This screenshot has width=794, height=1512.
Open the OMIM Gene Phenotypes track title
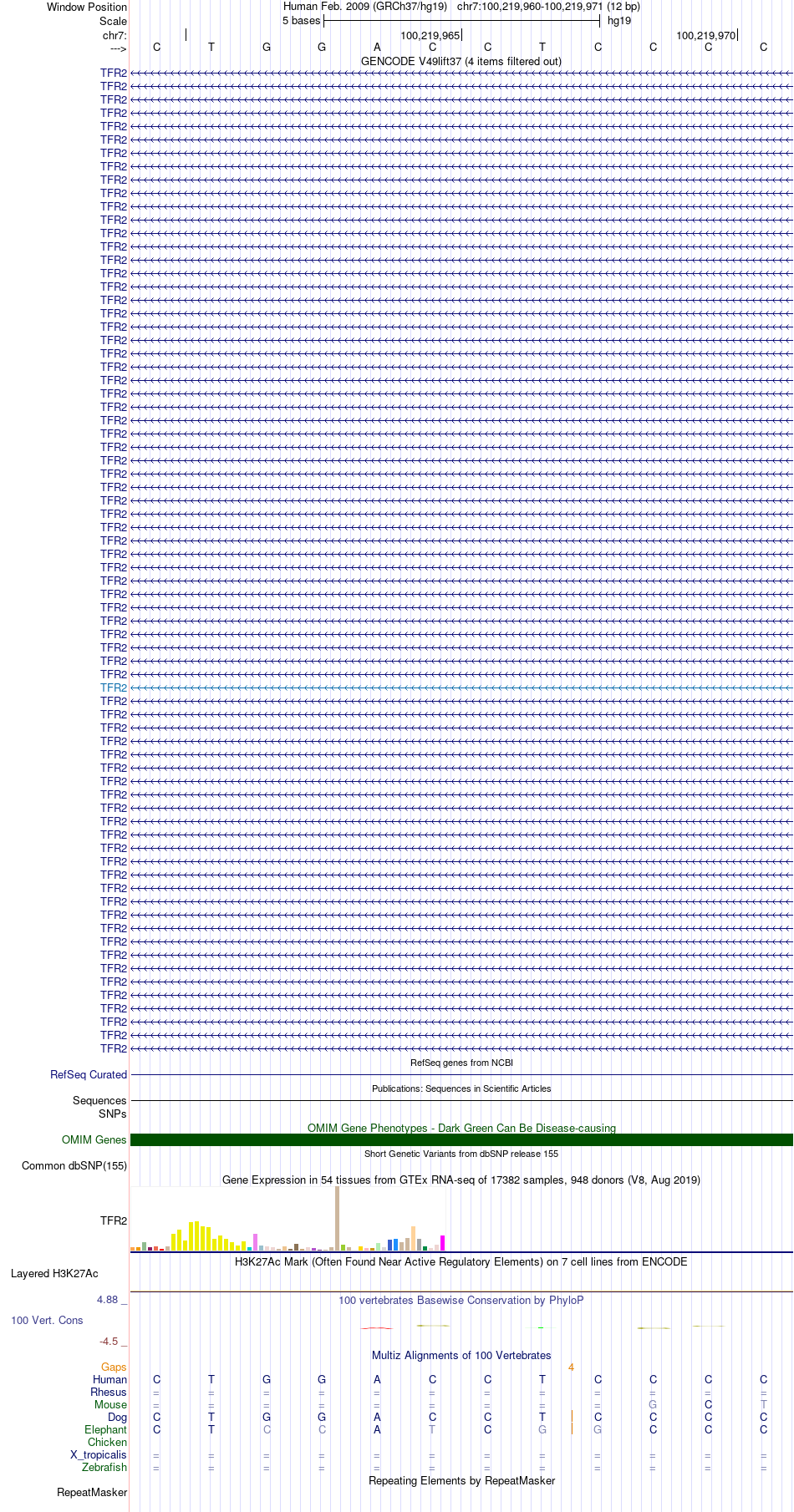461,1129
